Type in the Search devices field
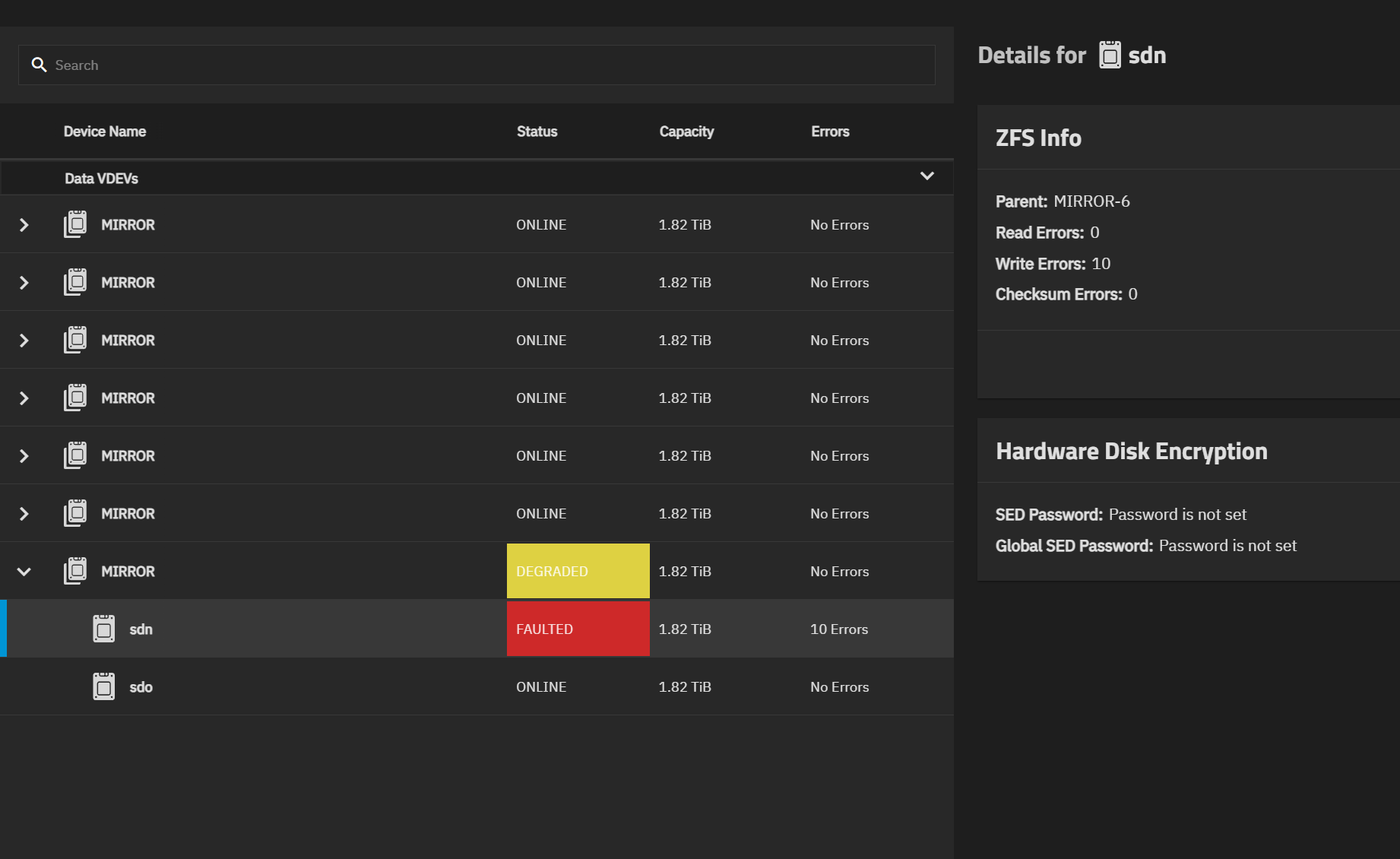This screenshot has height=859, width=1400. point(486,65)
